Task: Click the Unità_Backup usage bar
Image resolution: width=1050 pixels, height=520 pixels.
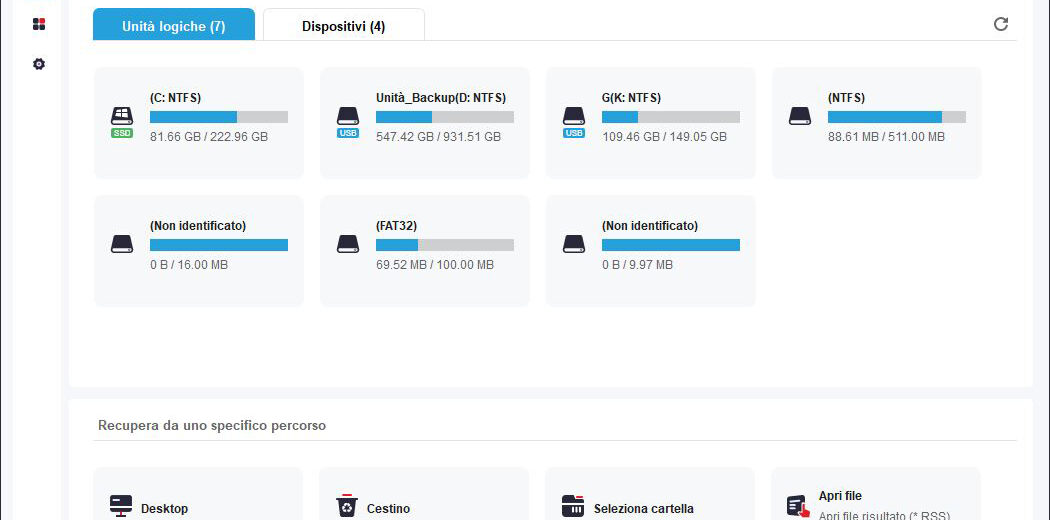Action: (445, 117)
